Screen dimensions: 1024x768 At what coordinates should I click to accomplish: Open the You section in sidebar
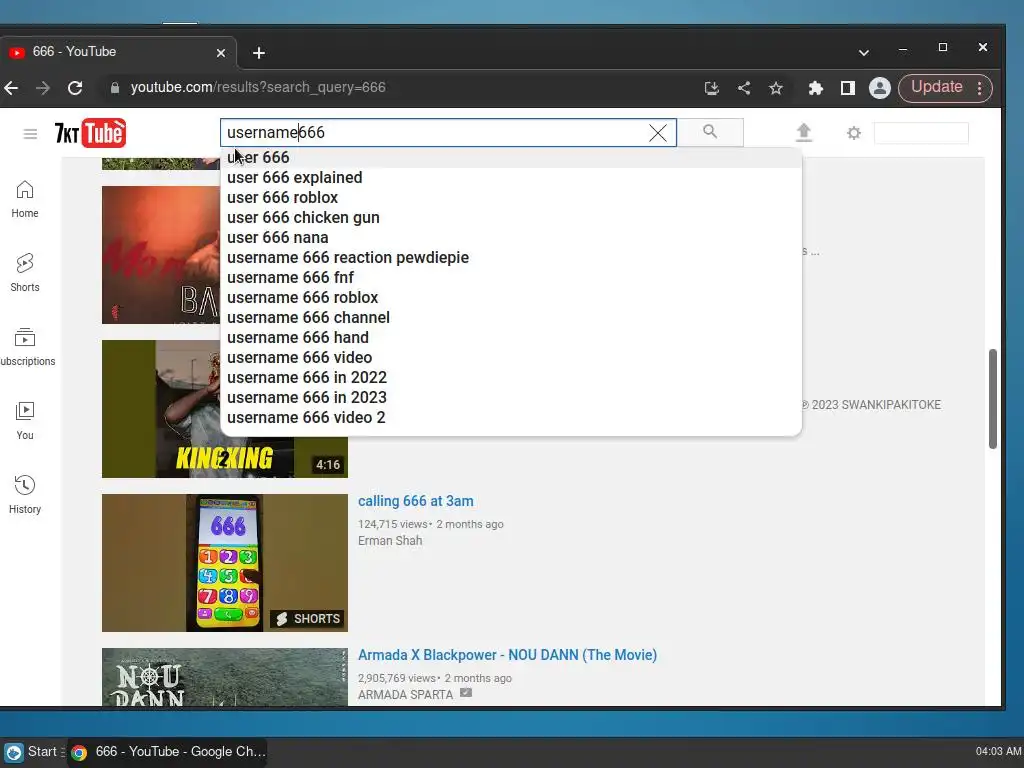pyautogui.click(x=25, y=421)
